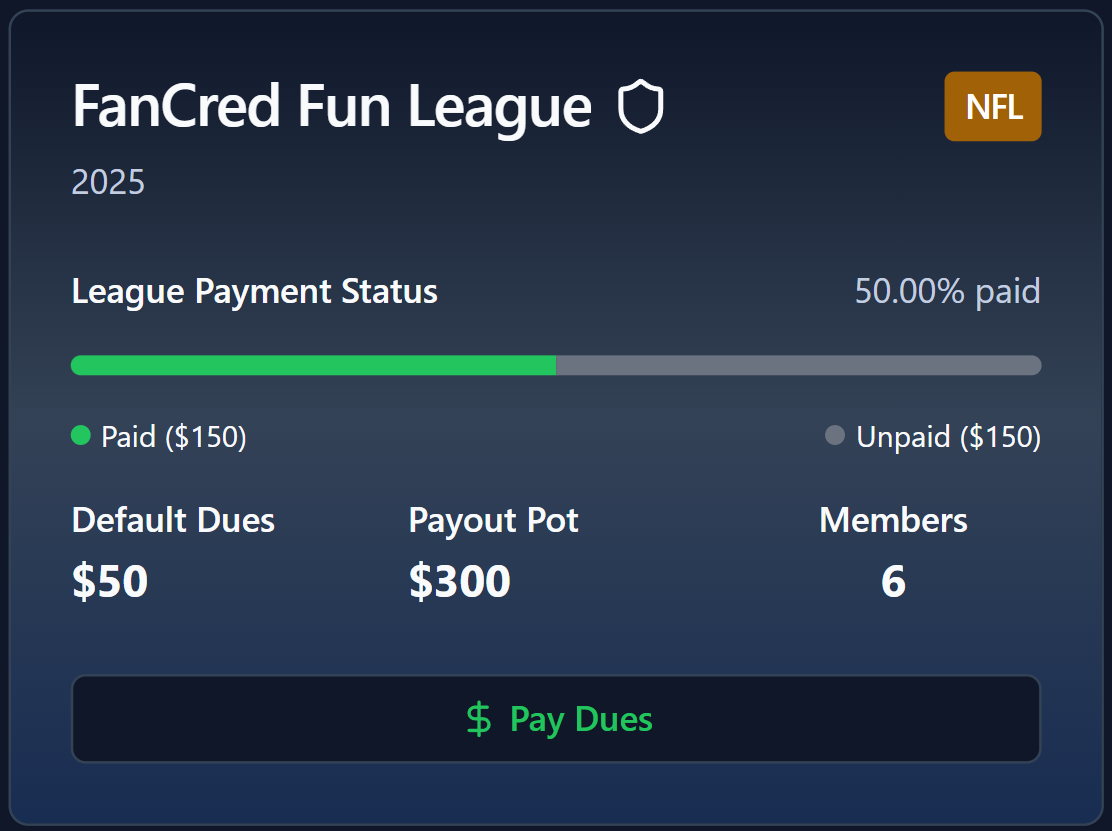Click the gray Unpaid legend dot
Image resolution: width=1112 pixels, height=831 pixels.
[835, 435]
